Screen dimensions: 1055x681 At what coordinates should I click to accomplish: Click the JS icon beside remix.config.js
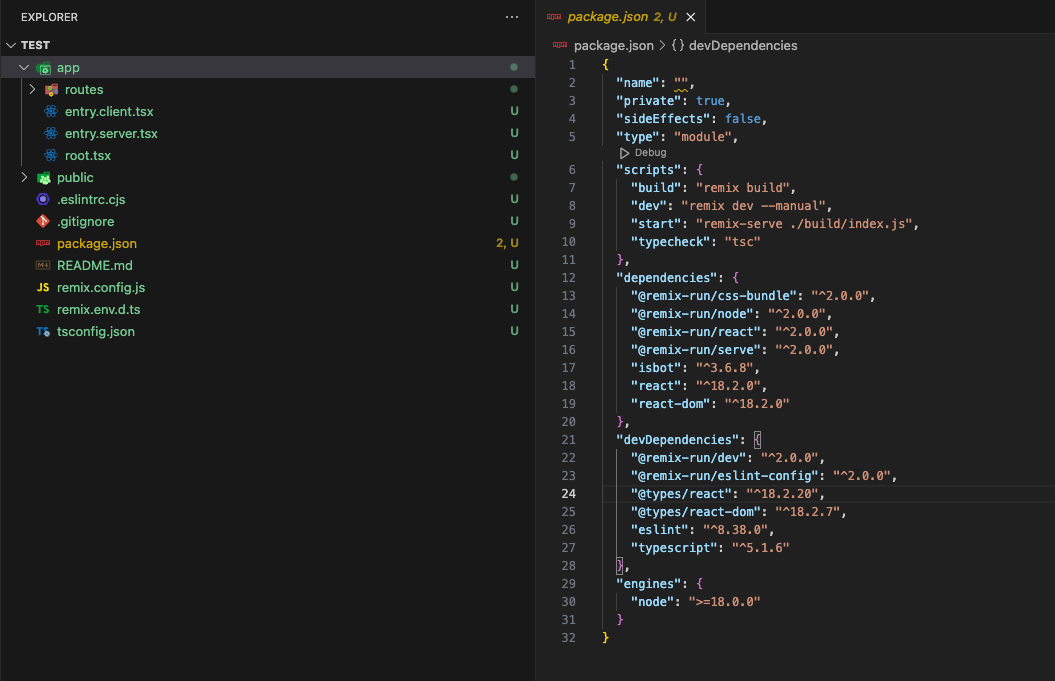[x=43, y=287]
